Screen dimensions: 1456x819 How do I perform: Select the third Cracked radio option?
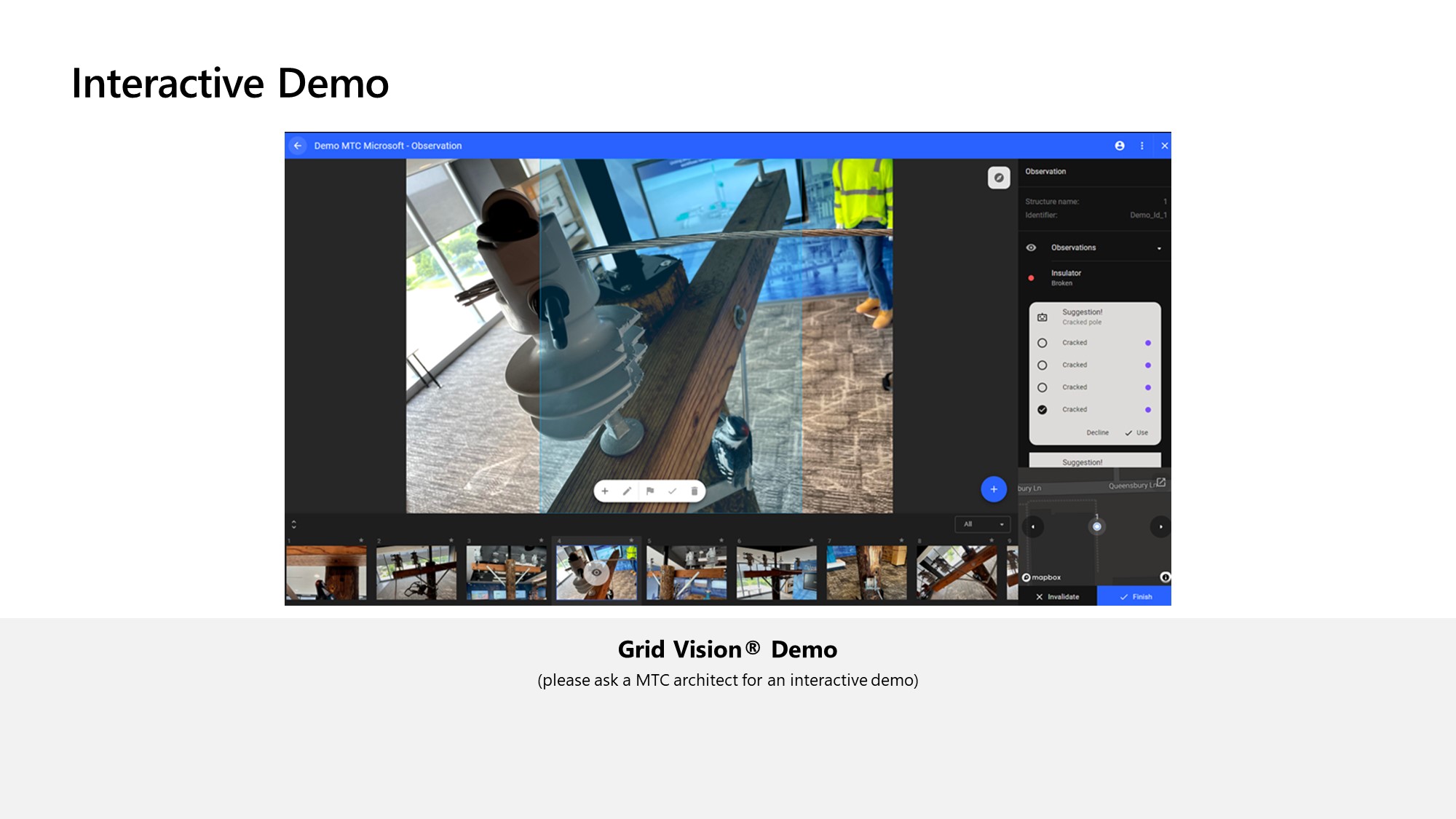point(1042,387)
